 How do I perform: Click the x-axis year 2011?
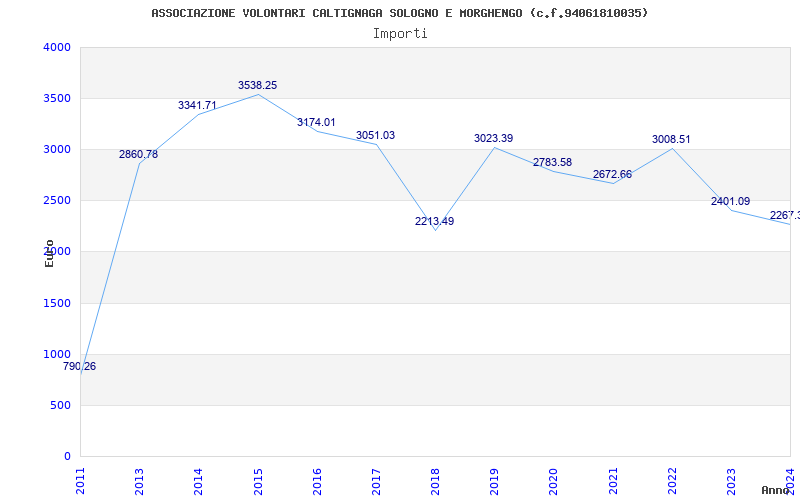81,481
